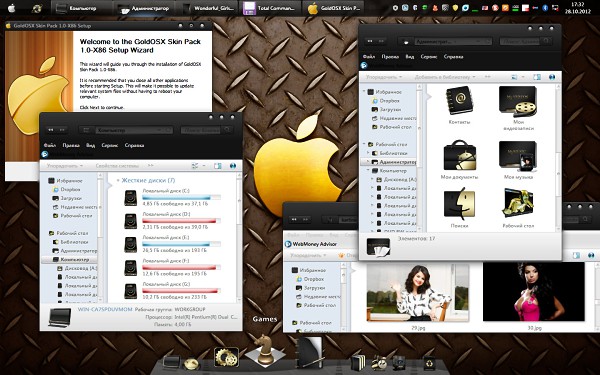Open Упорядочить dropdown in Компьютер window
The width and height of the screenshot is (600, 375).
click(65, 166)
